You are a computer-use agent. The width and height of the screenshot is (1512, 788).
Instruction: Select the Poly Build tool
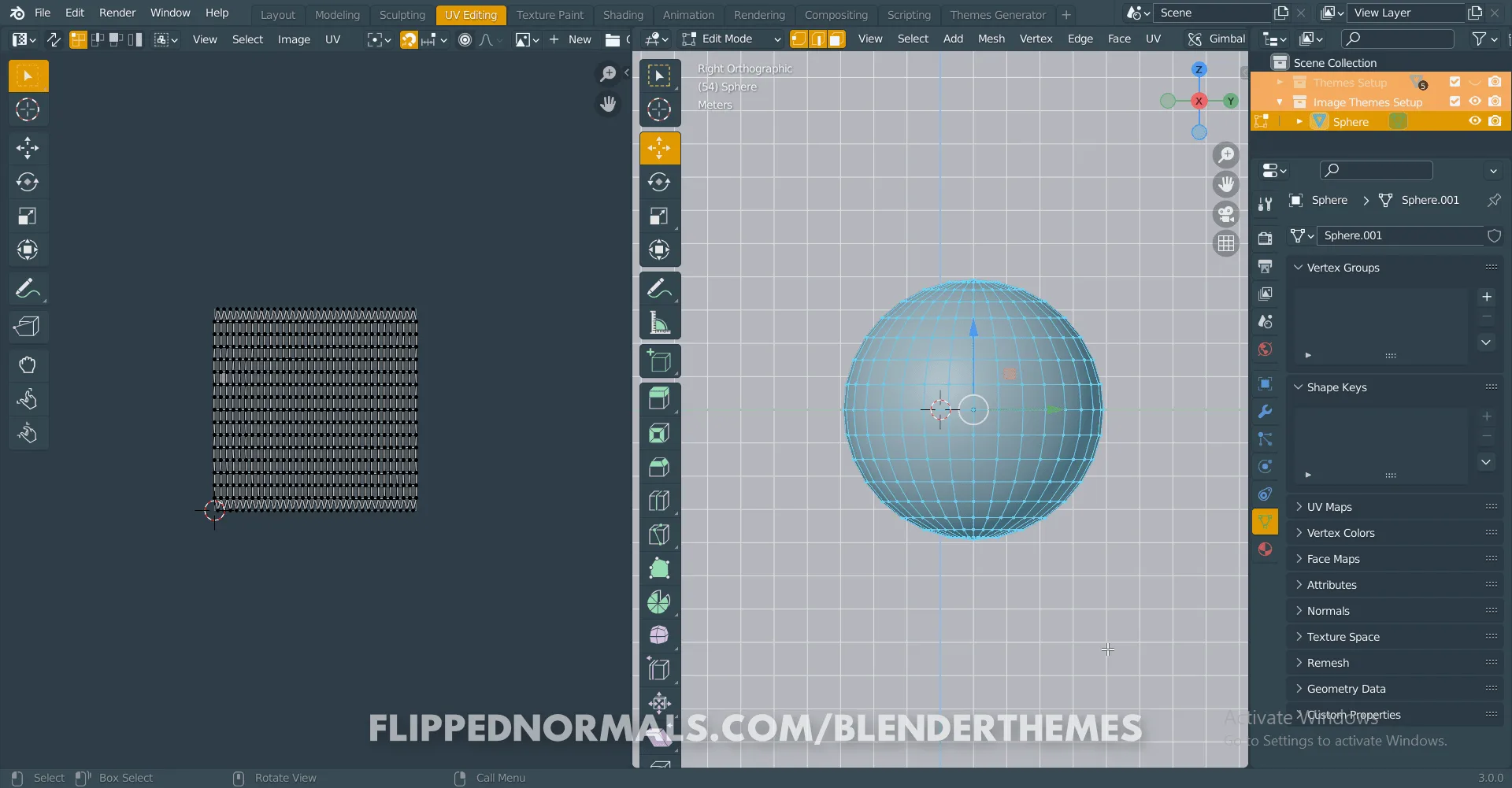point(660,568)
